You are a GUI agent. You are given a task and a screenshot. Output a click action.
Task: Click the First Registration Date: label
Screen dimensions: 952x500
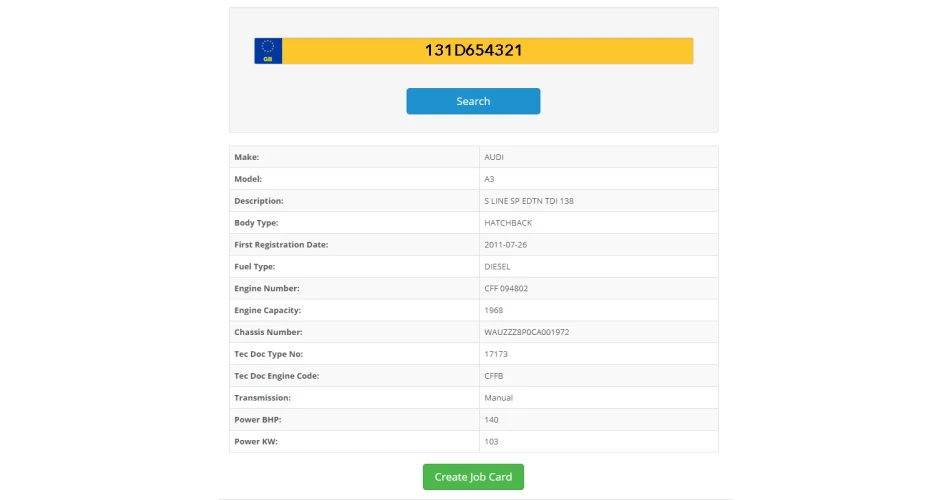coord(281,245)
